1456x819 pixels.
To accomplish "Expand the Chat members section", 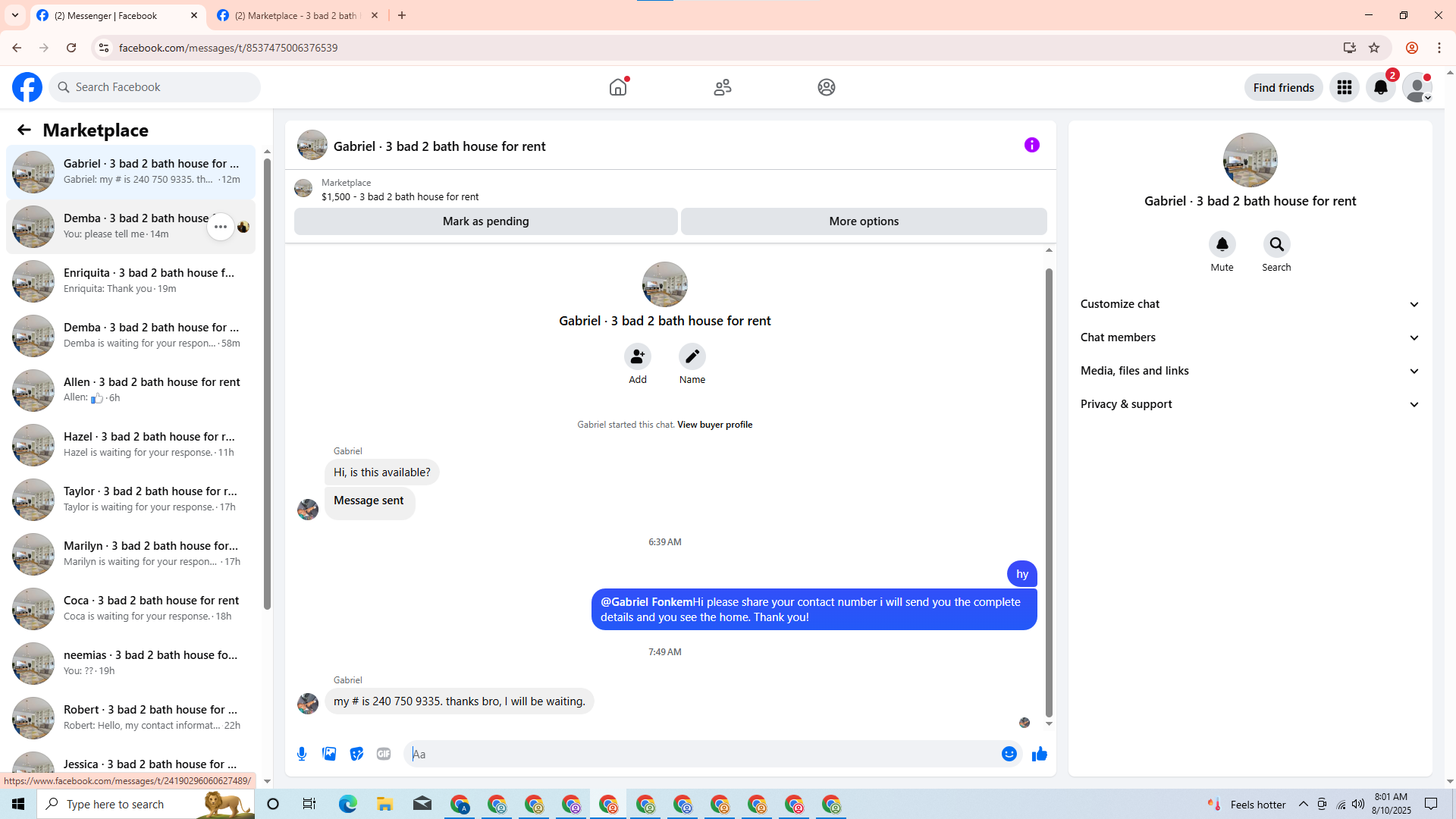I will pos(1250,337).
